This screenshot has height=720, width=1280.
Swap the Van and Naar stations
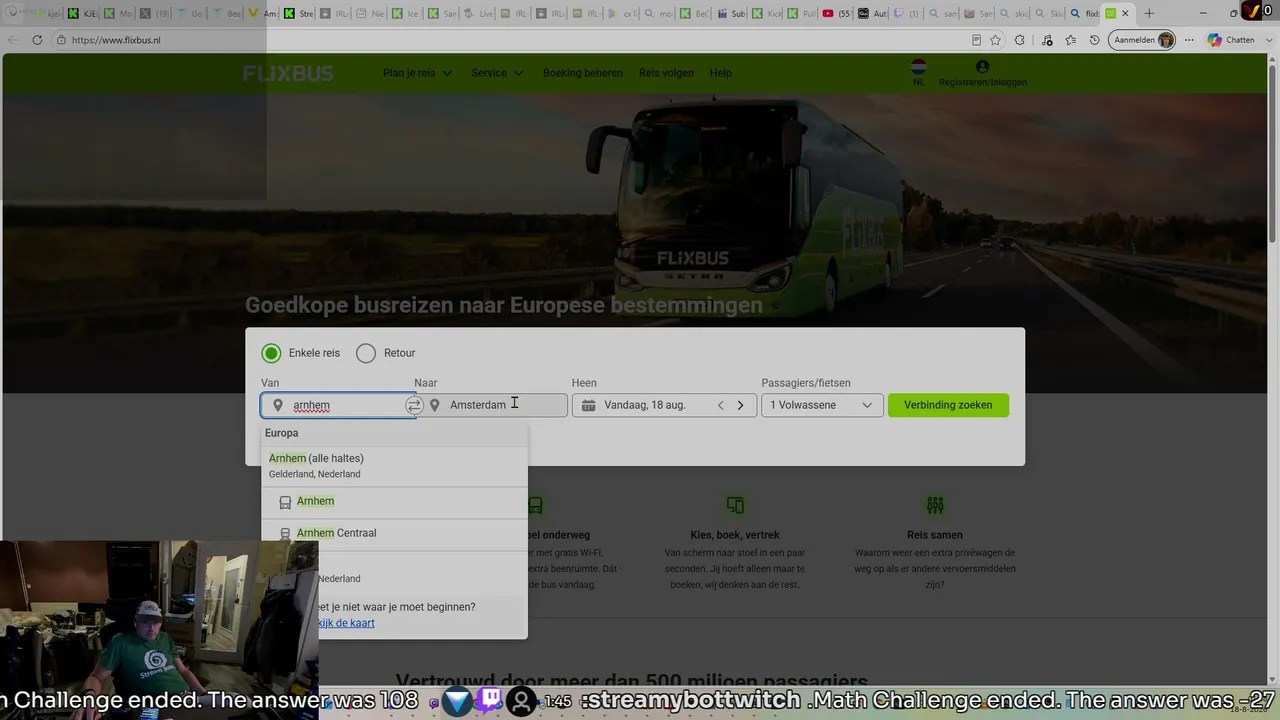414,405
